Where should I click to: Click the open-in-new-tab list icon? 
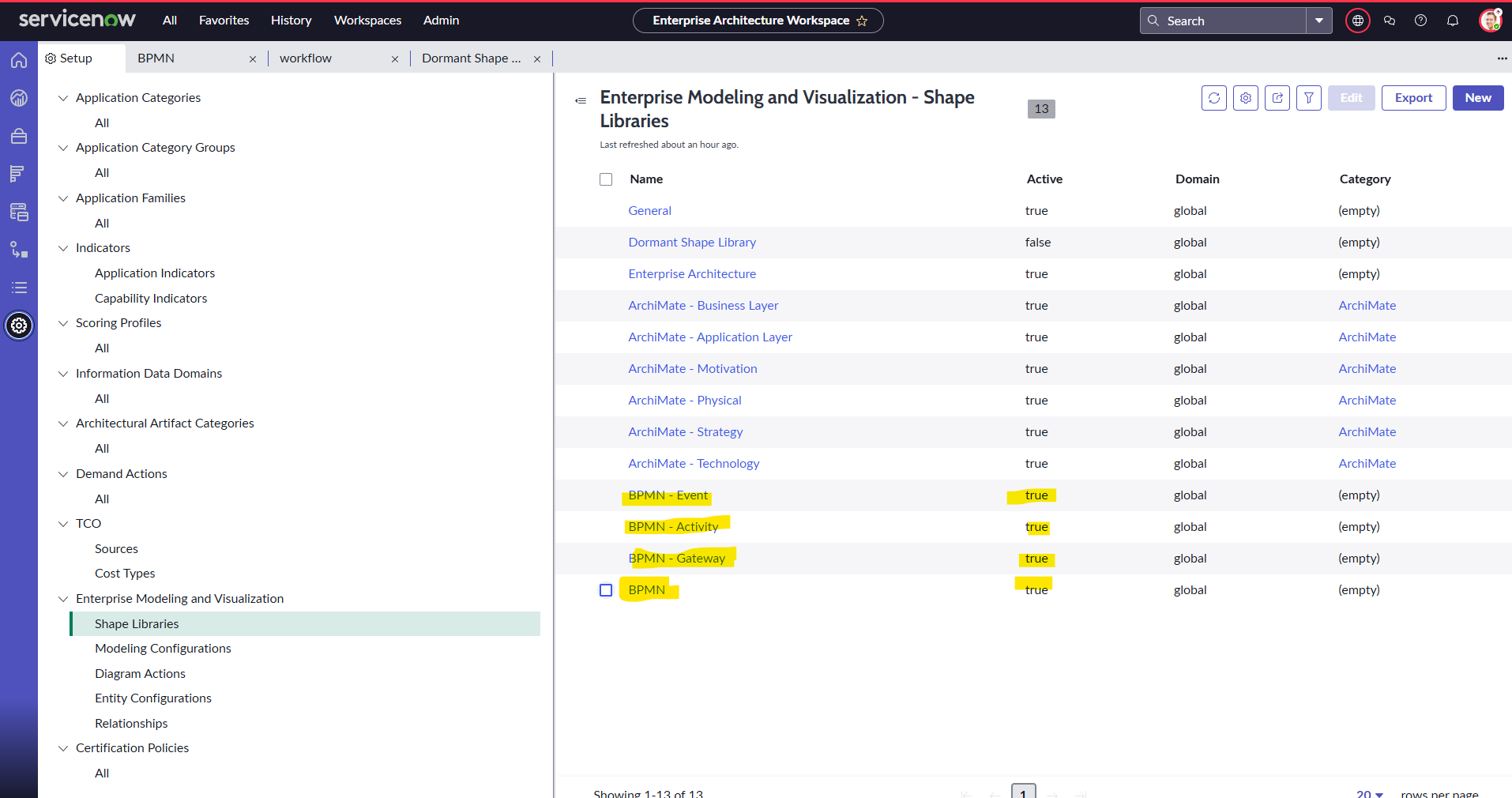click(1277, 98)
